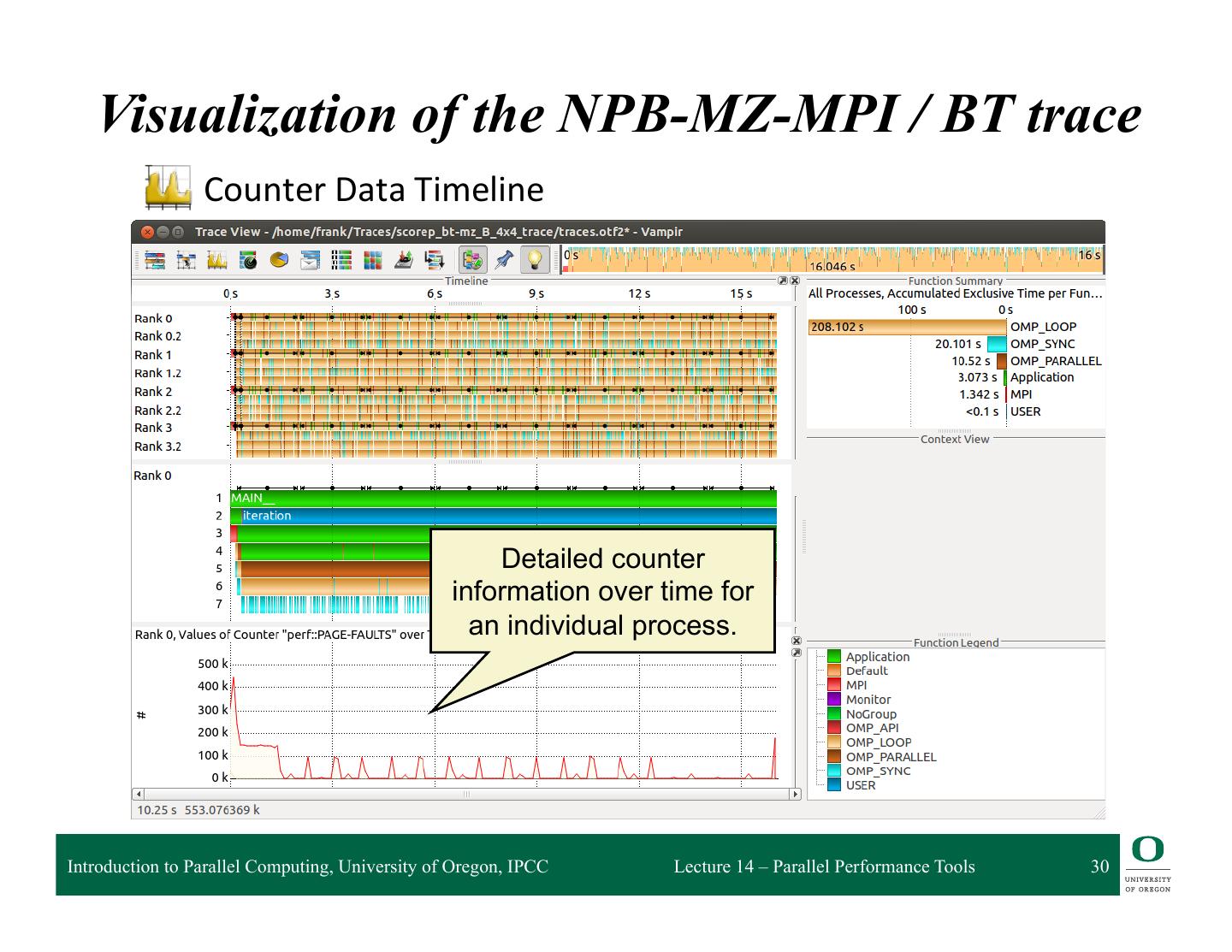
Task: Click the zoom overview bar at top
Action: [832, 260]
